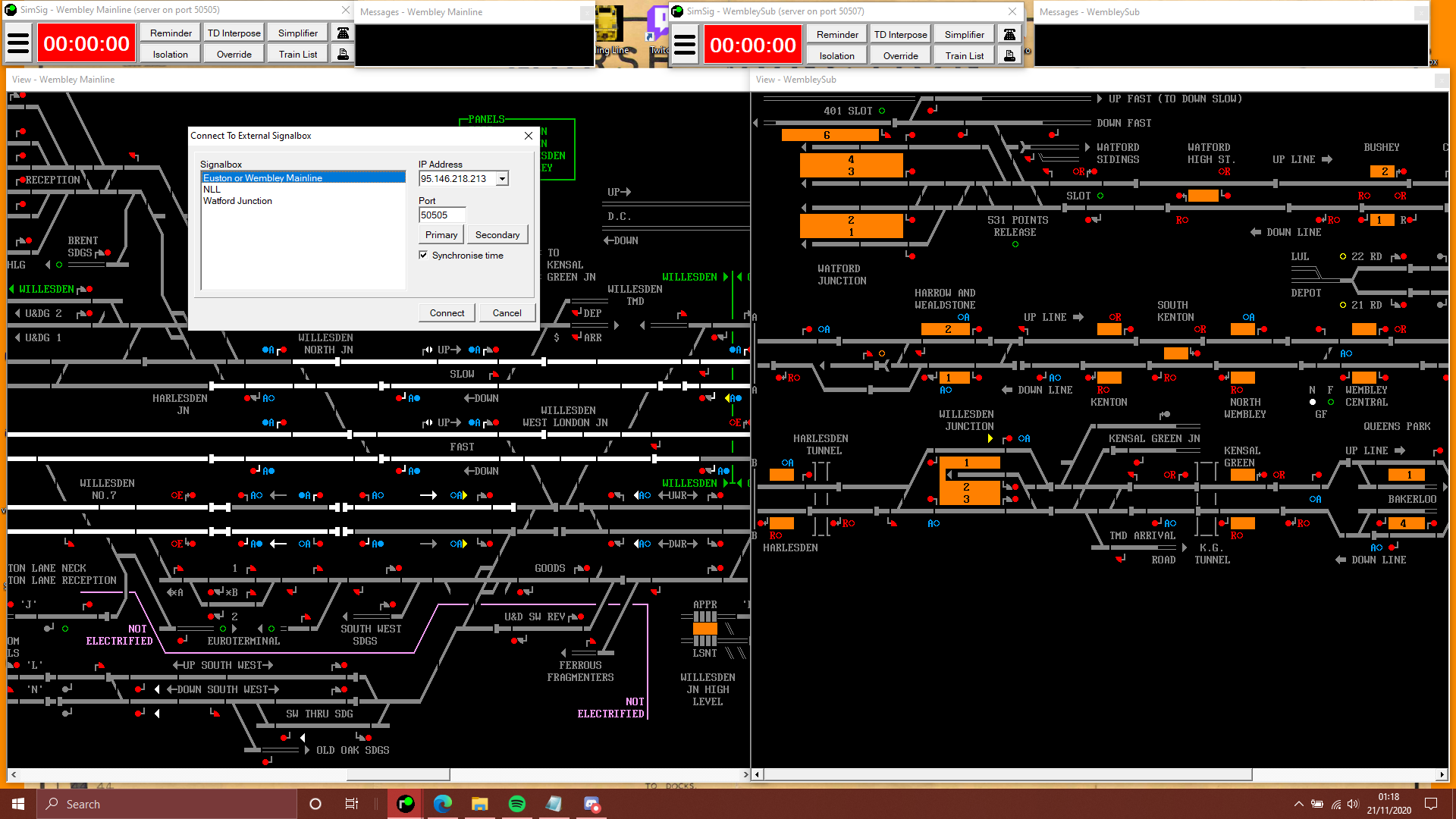Open Cortana from the taskbar
Viewport: 1456px width, 819px height.
(315, 804)
